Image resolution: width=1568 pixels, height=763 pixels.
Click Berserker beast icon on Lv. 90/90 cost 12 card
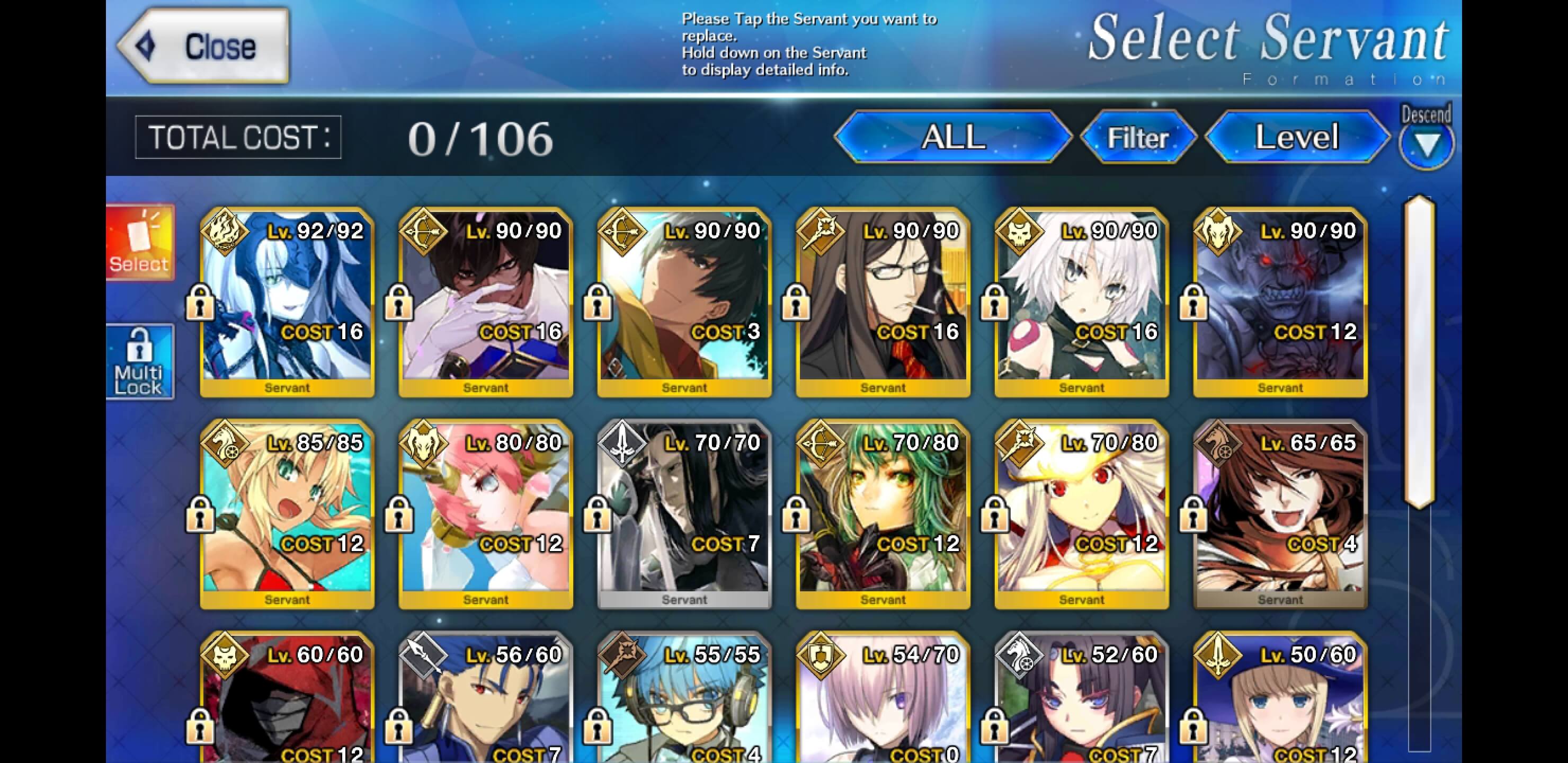(x=1218, y=232)
